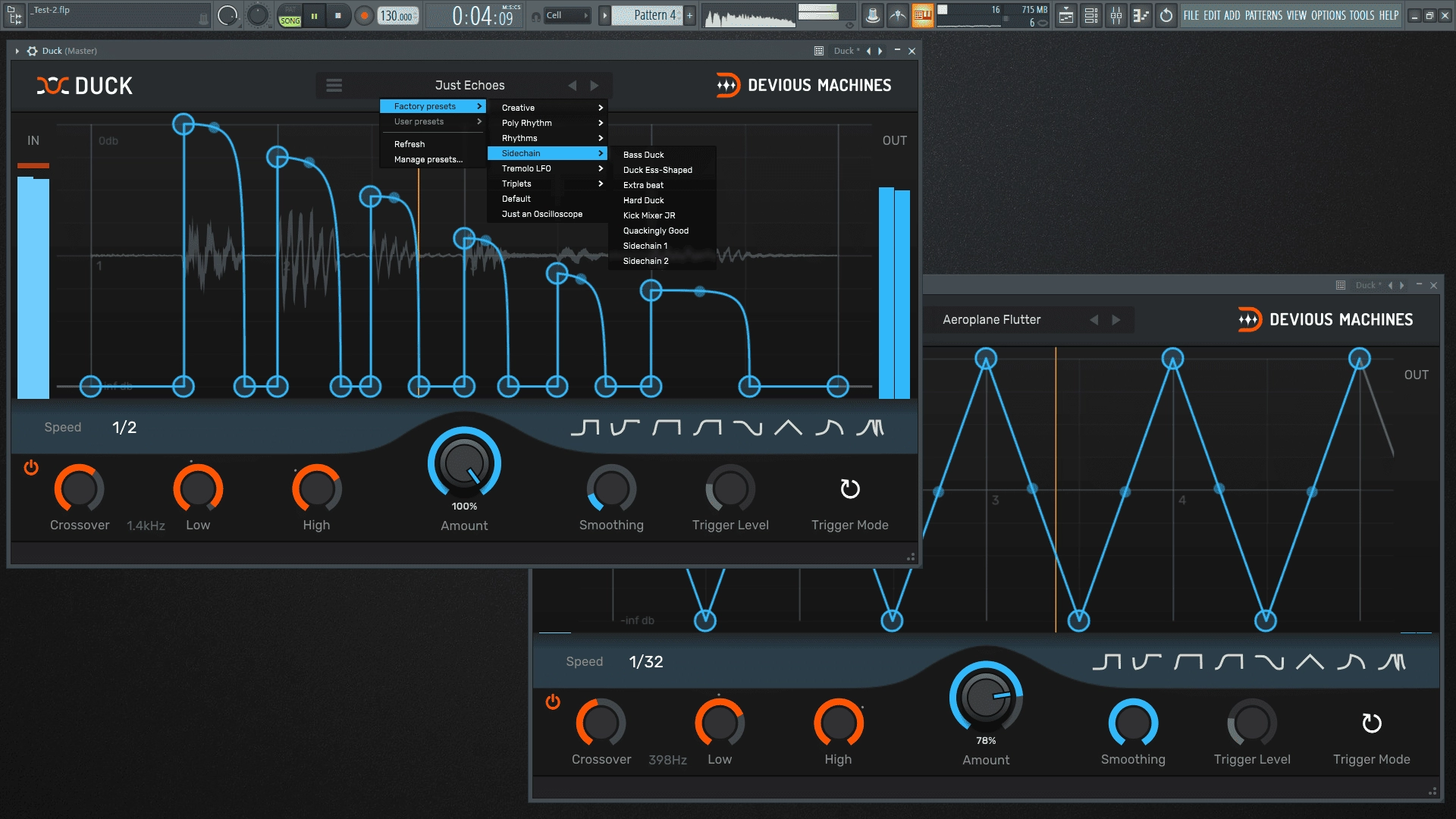Image resolution: width=1456 pixels, height=819 pixels.
Task: Toggle the metronome icon
Action: 873,15
